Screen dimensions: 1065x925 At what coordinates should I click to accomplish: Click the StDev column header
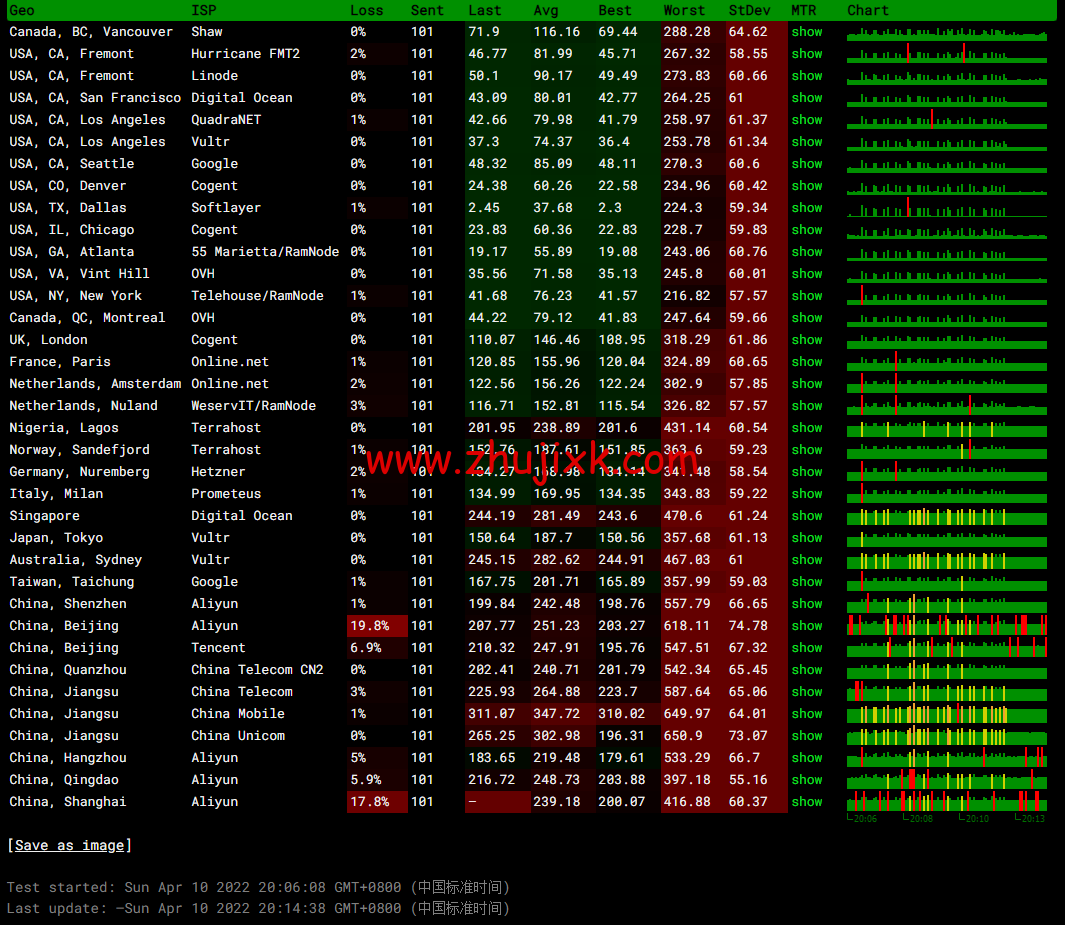click(x=749, y=10)
